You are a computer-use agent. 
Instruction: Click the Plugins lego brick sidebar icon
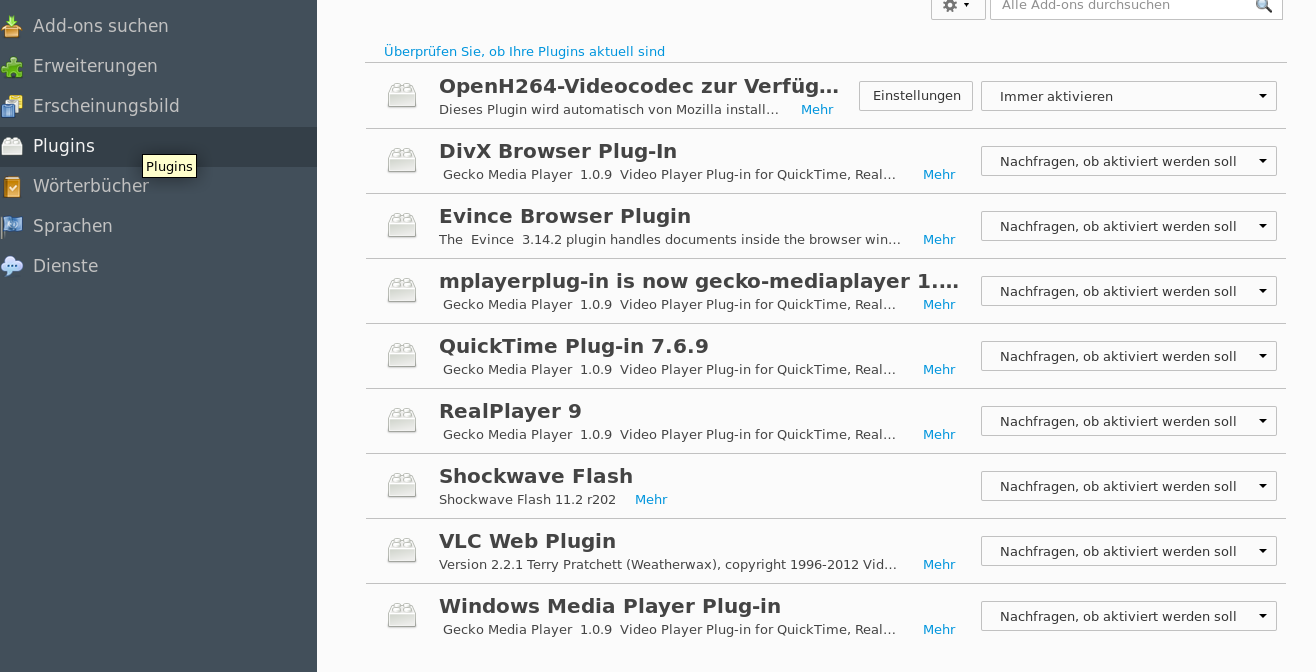click(x=11, y=146)
